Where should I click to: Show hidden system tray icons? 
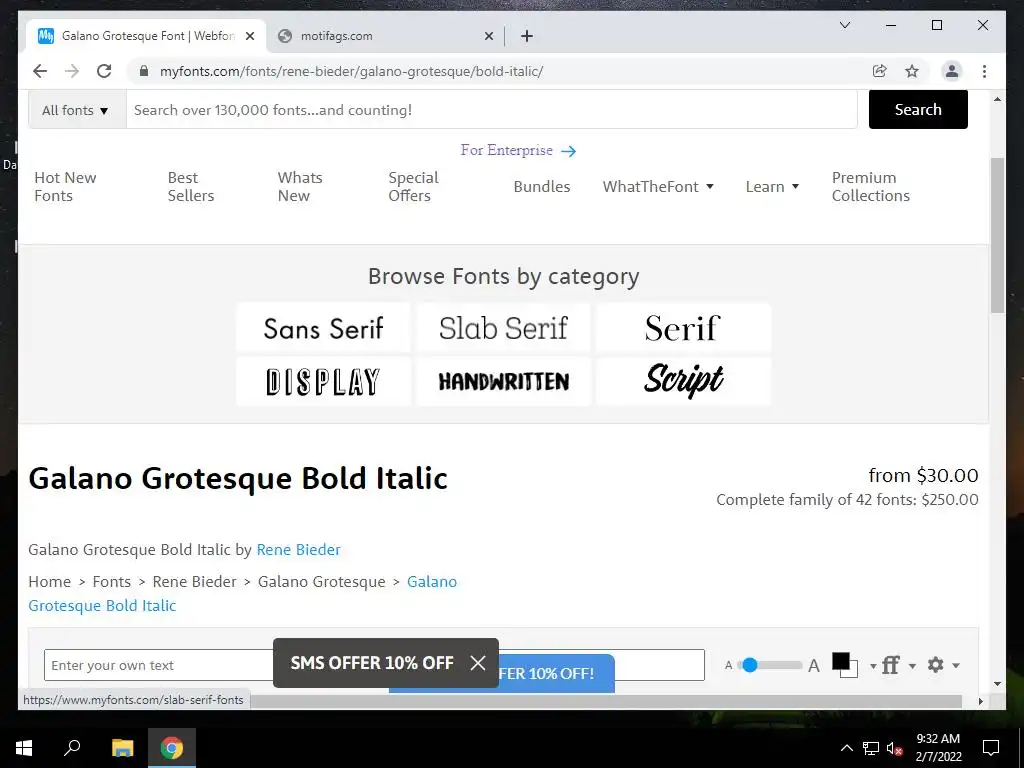pos(846,748)
